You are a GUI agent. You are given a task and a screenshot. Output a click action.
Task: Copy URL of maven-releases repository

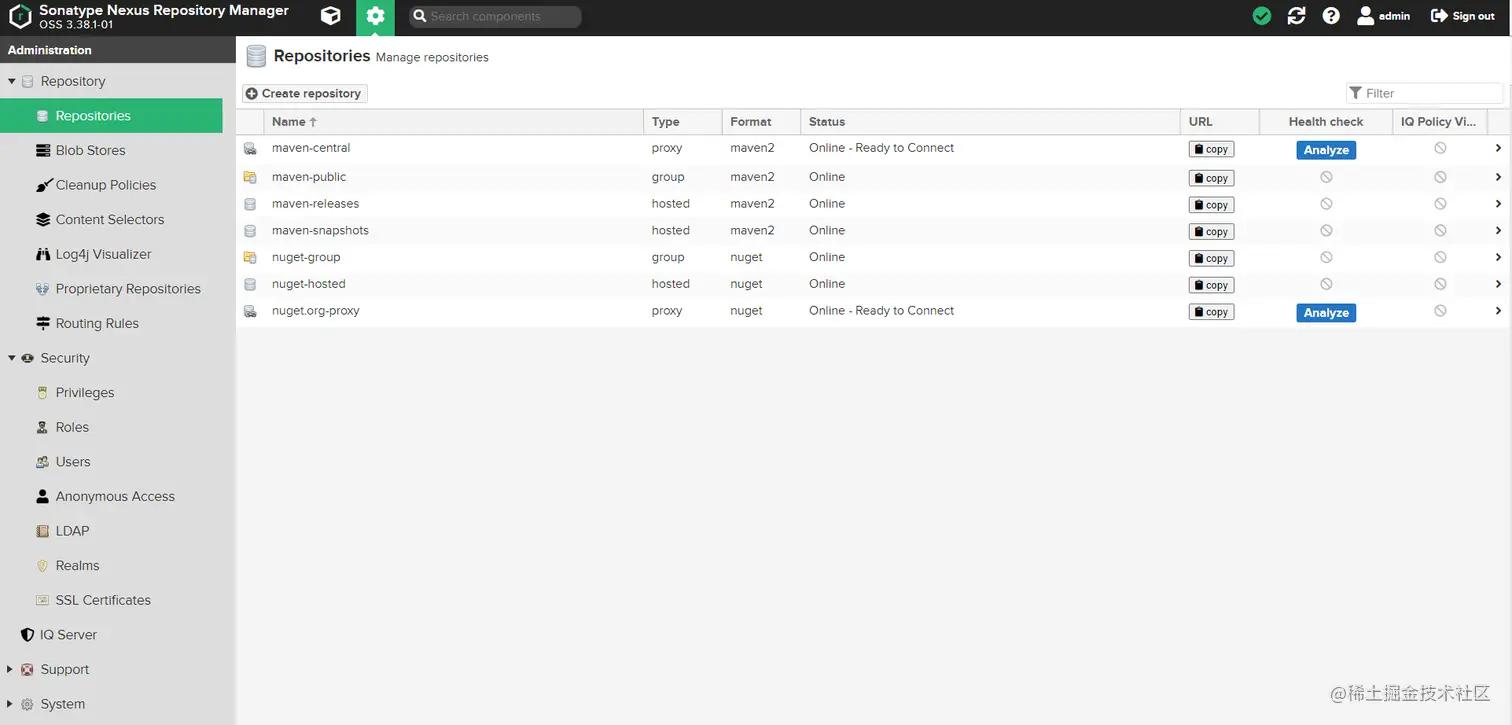point(1211,205)
